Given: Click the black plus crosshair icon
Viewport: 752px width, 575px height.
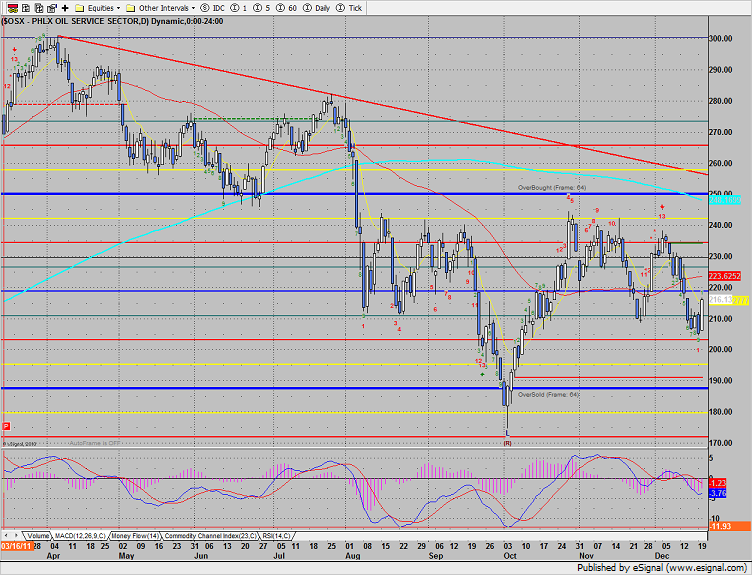Looking at the screenshot, I should tap(66, 6).
